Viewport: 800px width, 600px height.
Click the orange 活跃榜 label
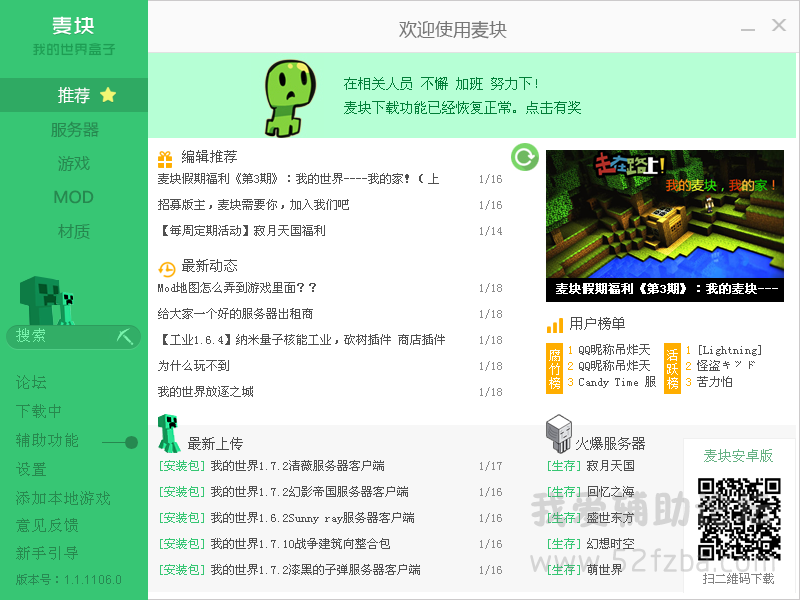672,368
